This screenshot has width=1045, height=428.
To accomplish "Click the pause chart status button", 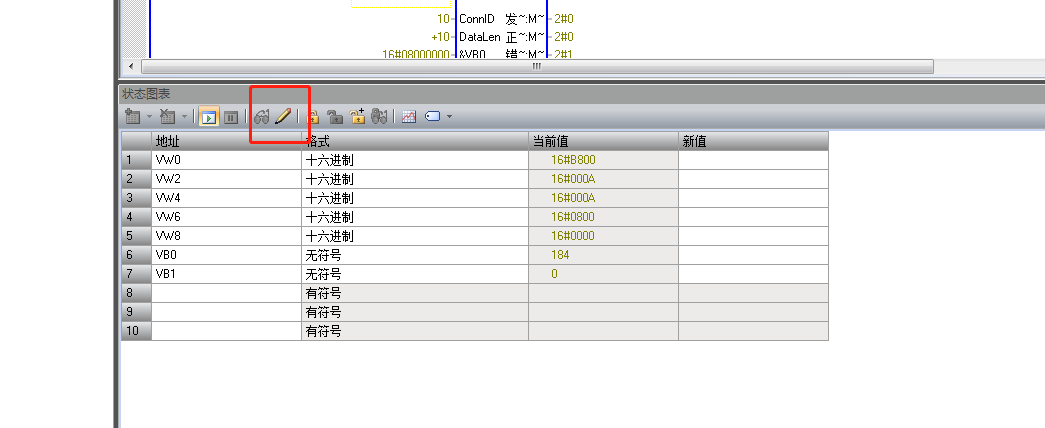I will (x=230, y=117).
